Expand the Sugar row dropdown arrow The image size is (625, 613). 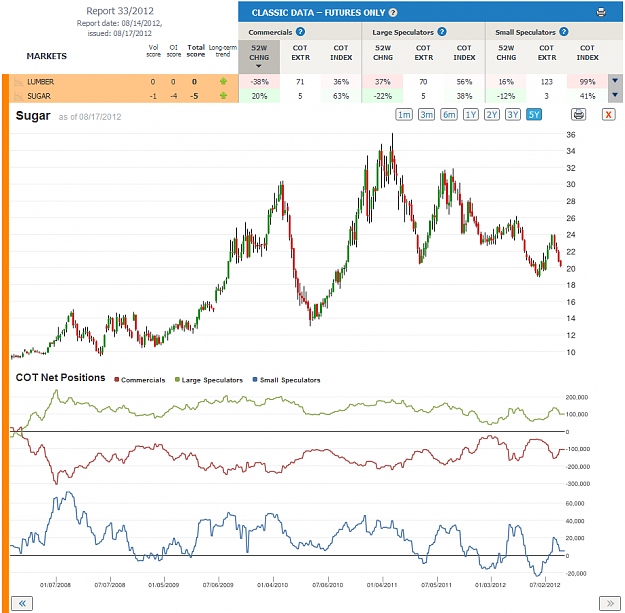(615, 95)
